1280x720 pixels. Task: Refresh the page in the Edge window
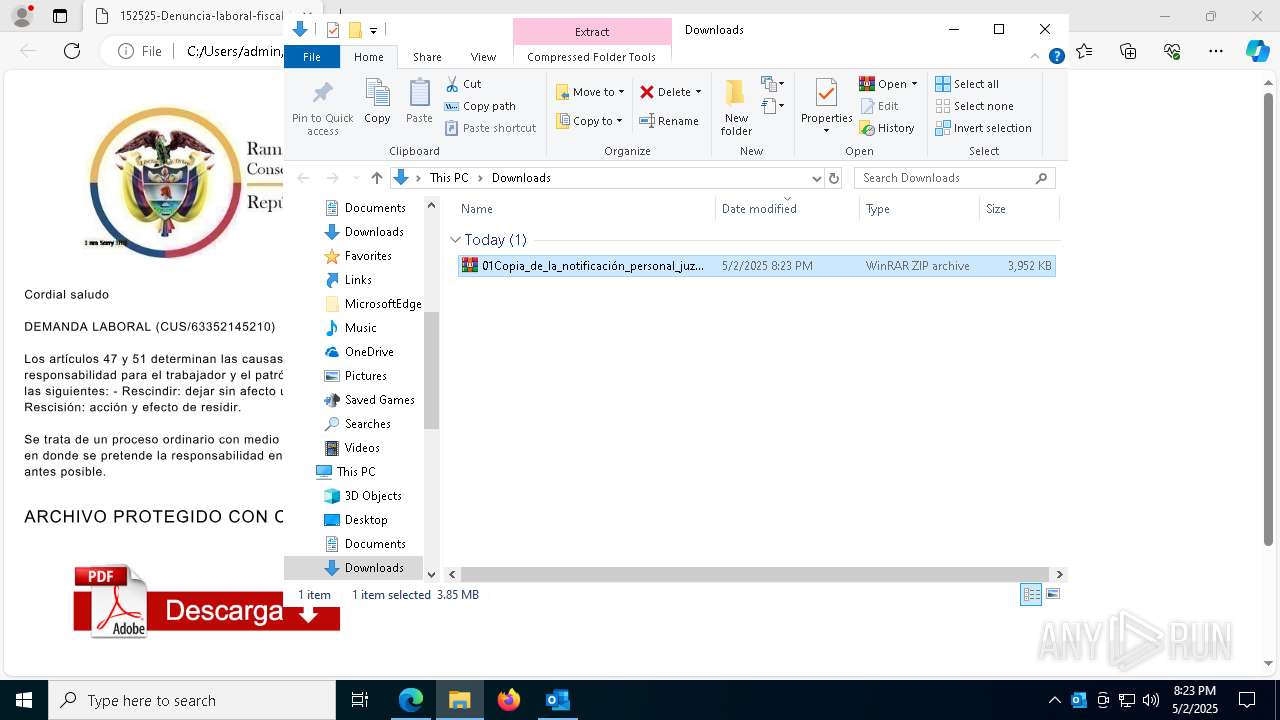point(72,51)
